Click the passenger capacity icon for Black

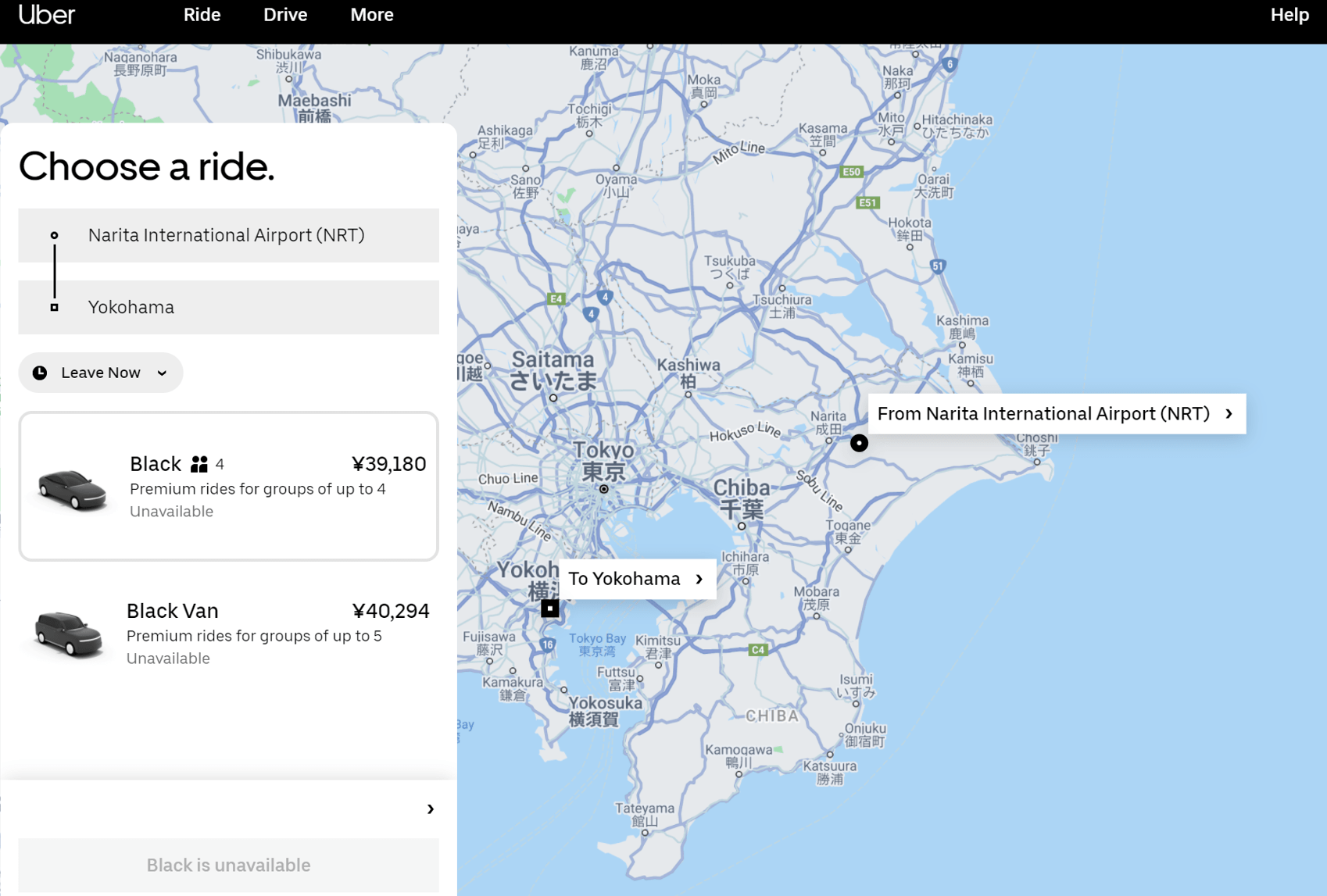pyautogui.click(x=199, y=464)
